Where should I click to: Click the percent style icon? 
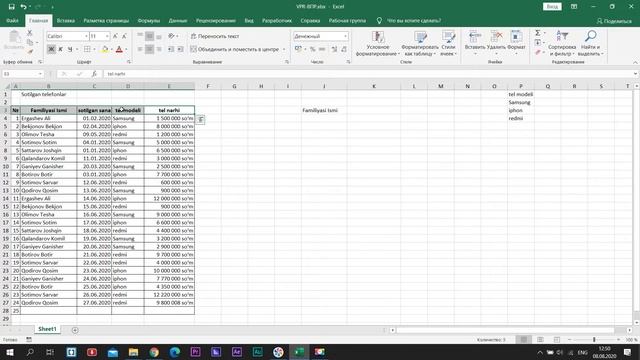click(x=313, y=49)
